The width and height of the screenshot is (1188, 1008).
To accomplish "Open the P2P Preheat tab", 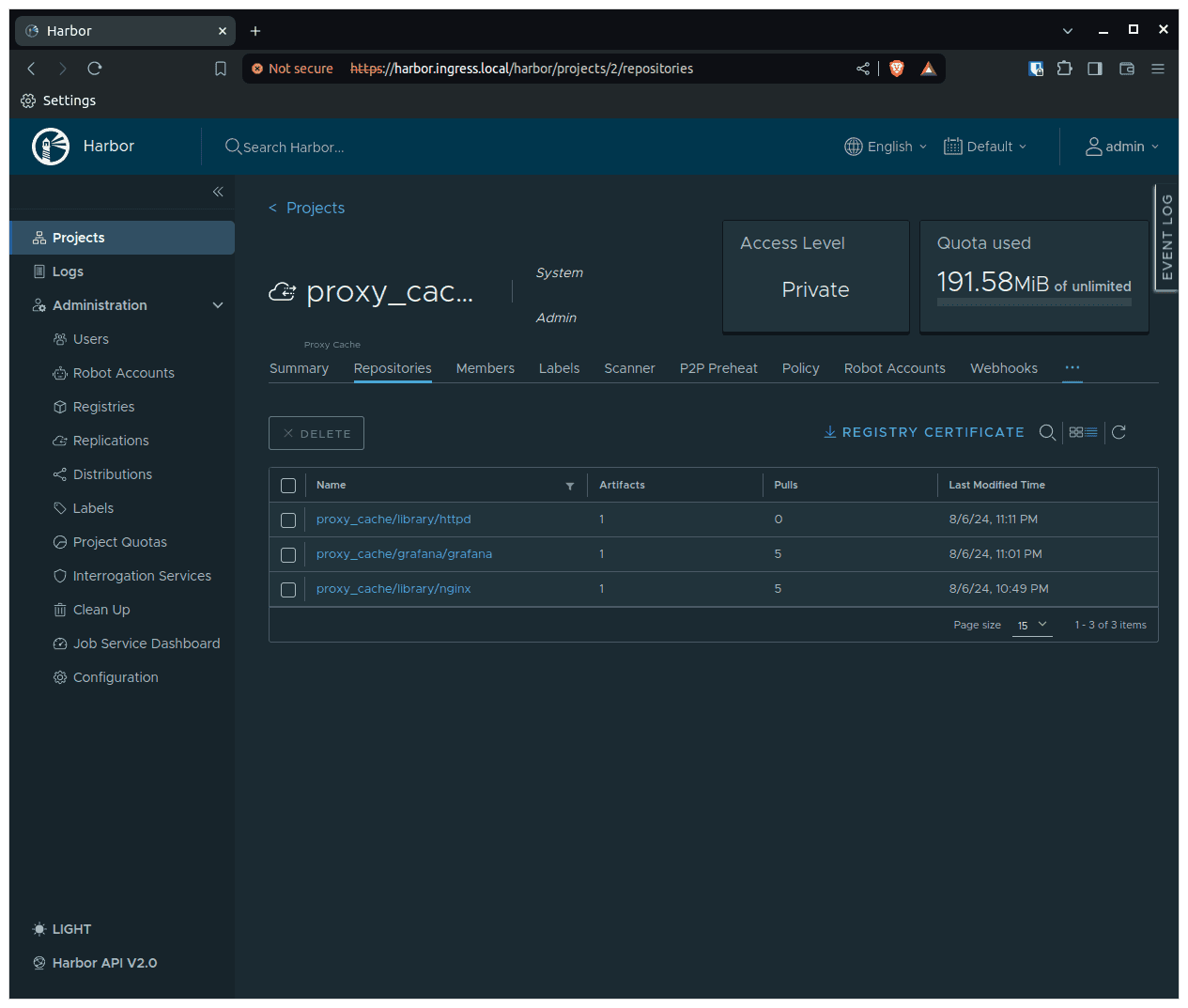I will click(x=718, y=368).
